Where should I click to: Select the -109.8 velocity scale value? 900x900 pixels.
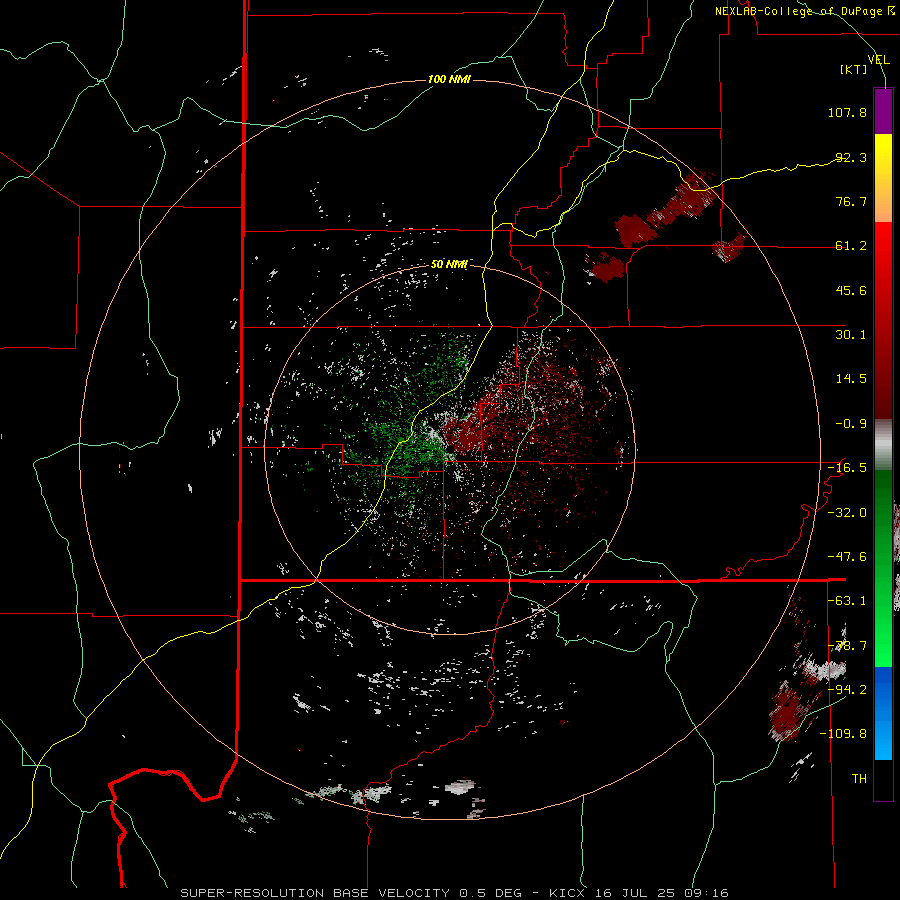tap(843, 734)
